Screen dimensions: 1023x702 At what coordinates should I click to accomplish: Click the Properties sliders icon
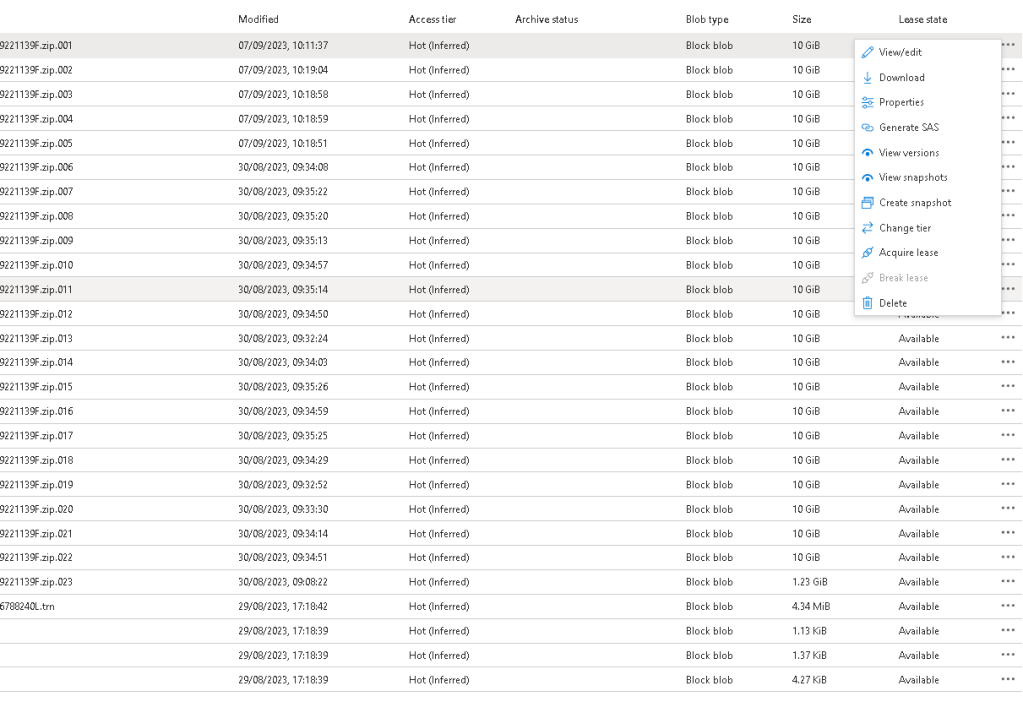pos(867,102)
